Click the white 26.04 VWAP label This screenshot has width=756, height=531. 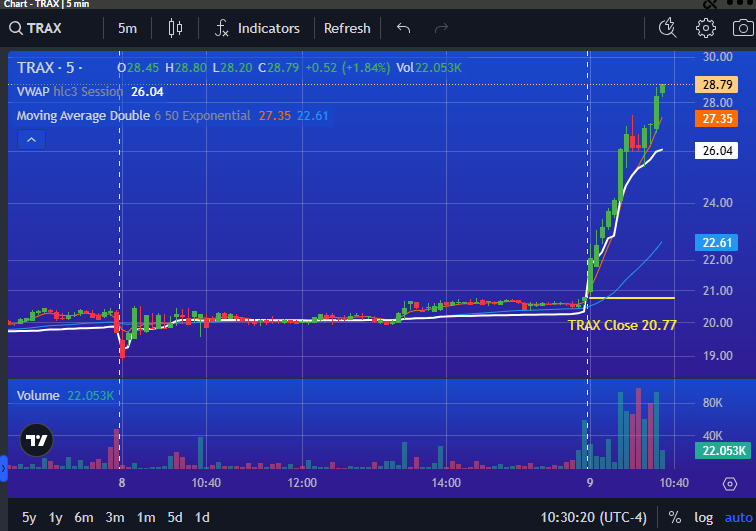tap(716, 151)
